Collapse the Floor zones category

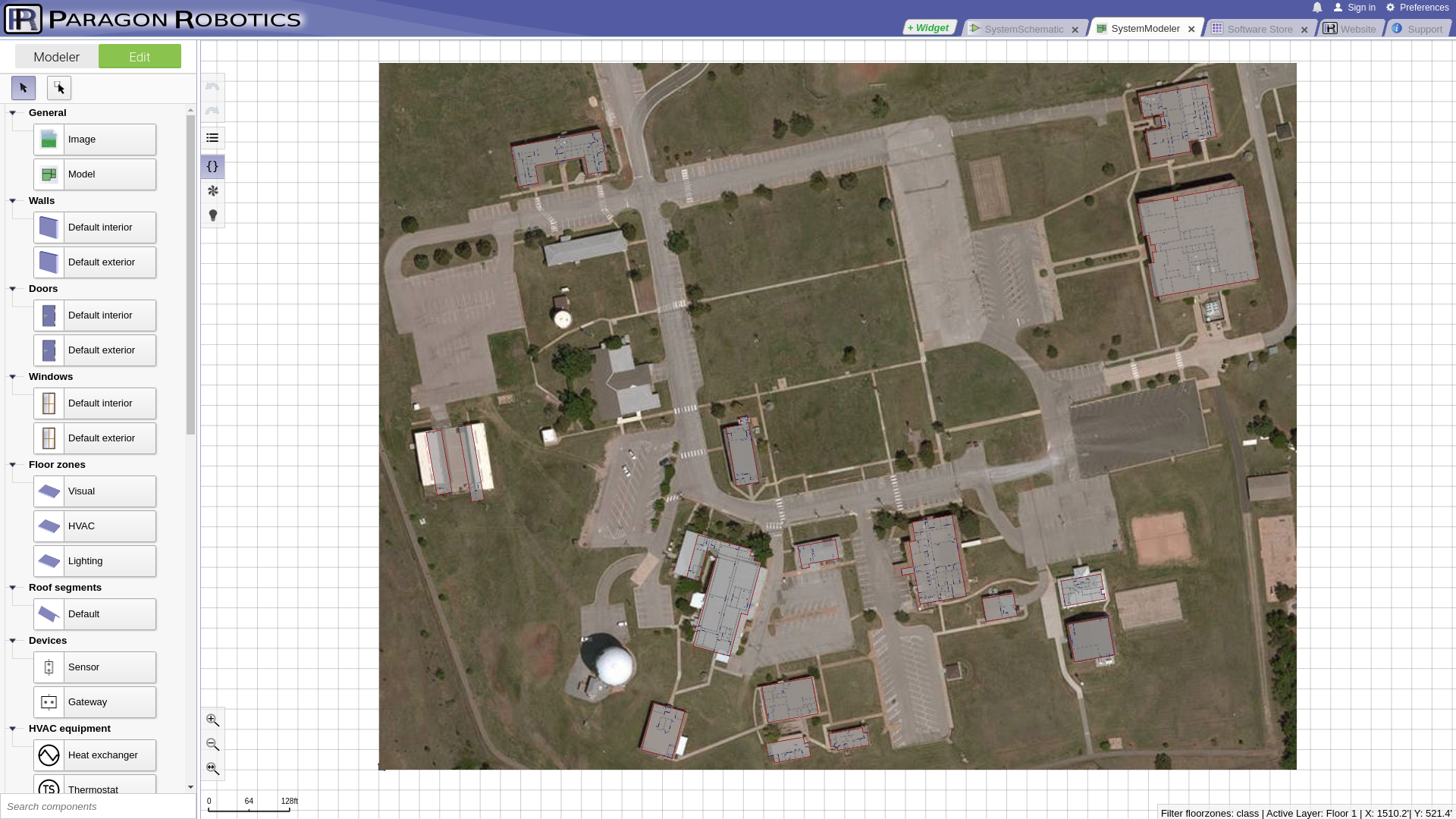click(x=13, y=465)
